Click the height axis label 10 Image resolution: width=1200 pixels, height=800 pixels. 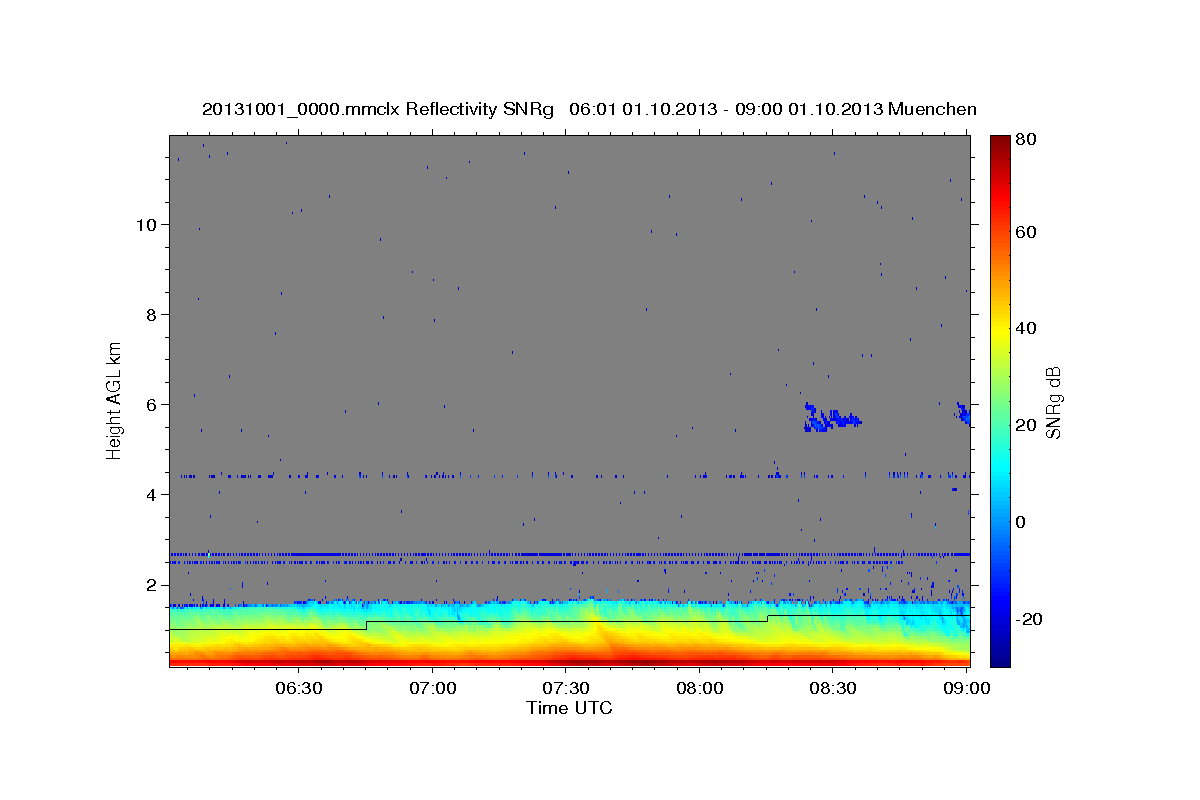pos(148,224)
